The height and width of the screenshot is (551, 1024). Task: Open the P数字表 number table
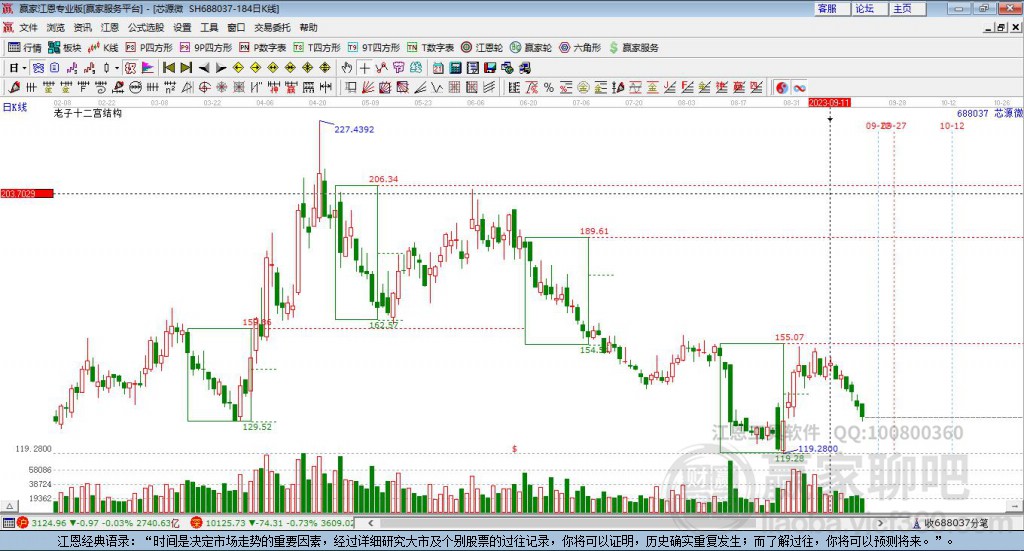(x=263, y=48)
